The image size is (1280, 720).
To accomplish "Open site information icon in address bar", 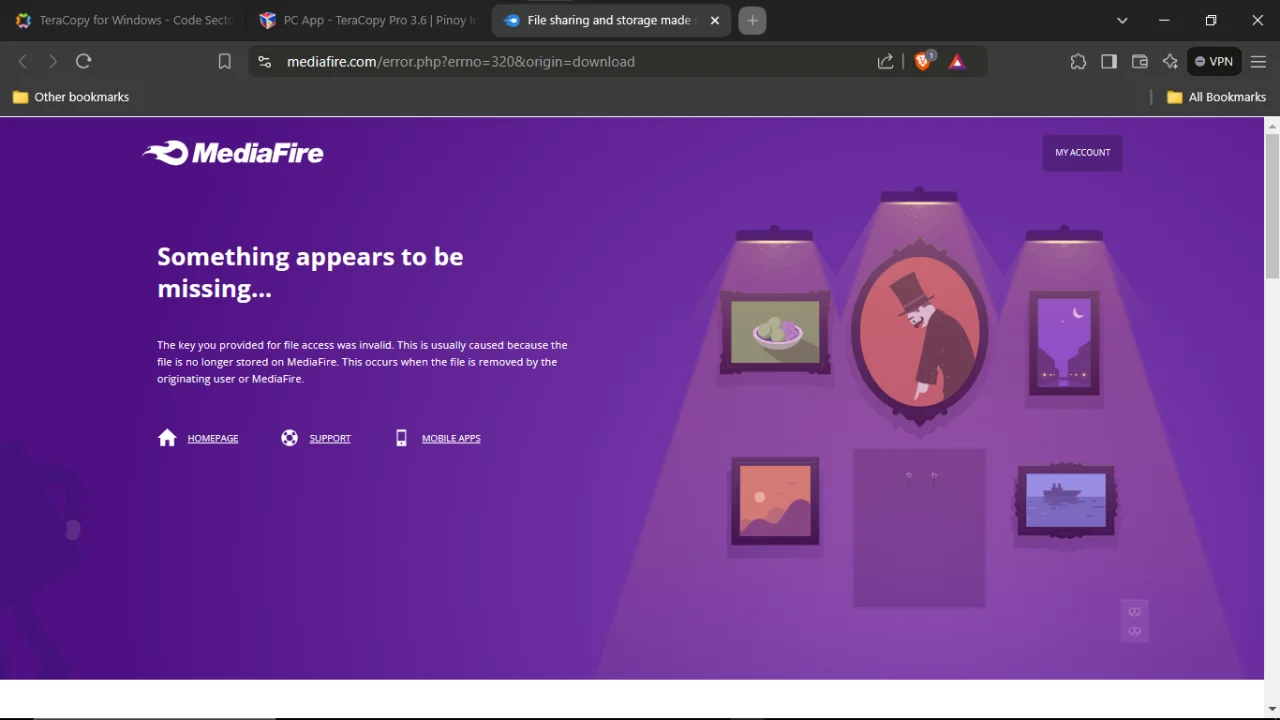I will pos(264,61).
